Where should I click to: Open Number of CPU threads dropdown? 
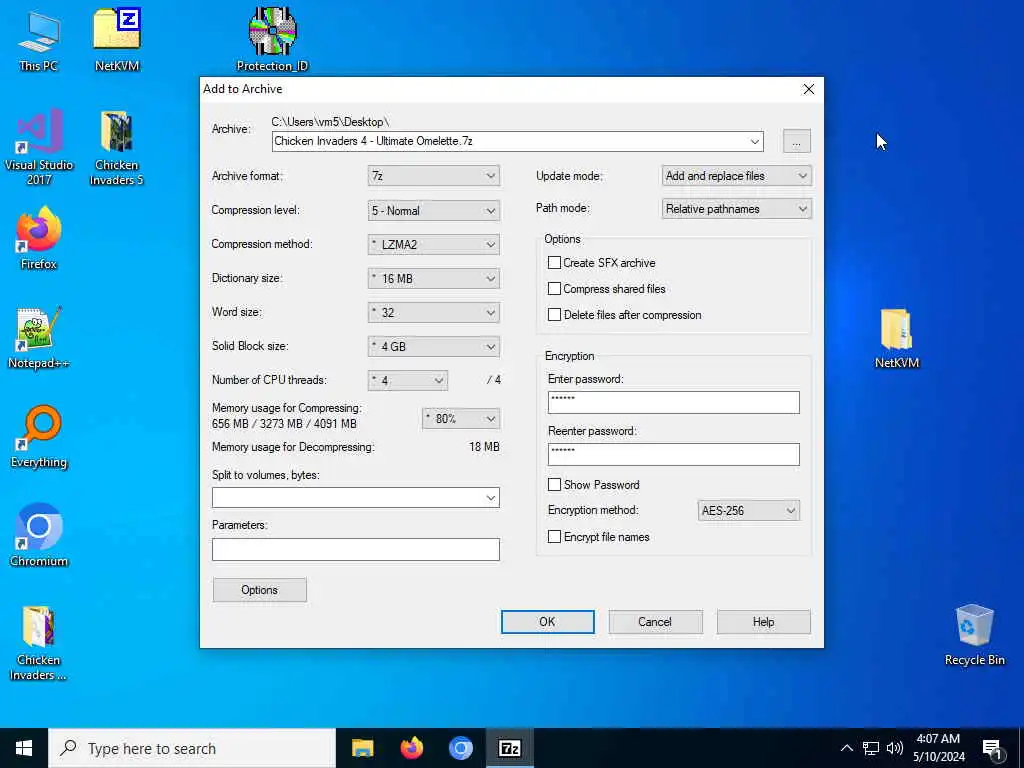[408, 380]
